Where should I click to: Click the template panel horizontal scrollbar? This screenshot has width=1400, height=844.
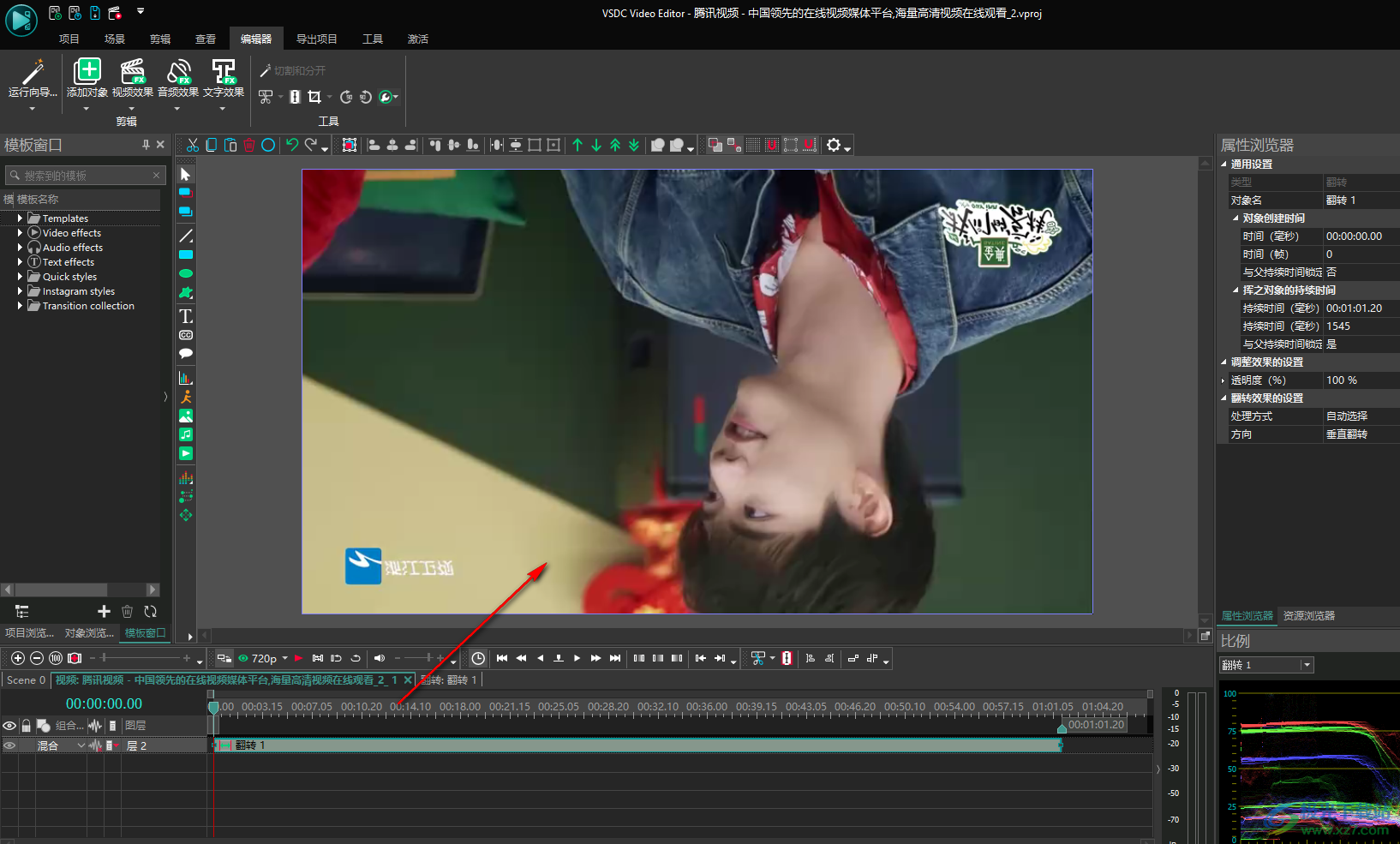[81, 590]
